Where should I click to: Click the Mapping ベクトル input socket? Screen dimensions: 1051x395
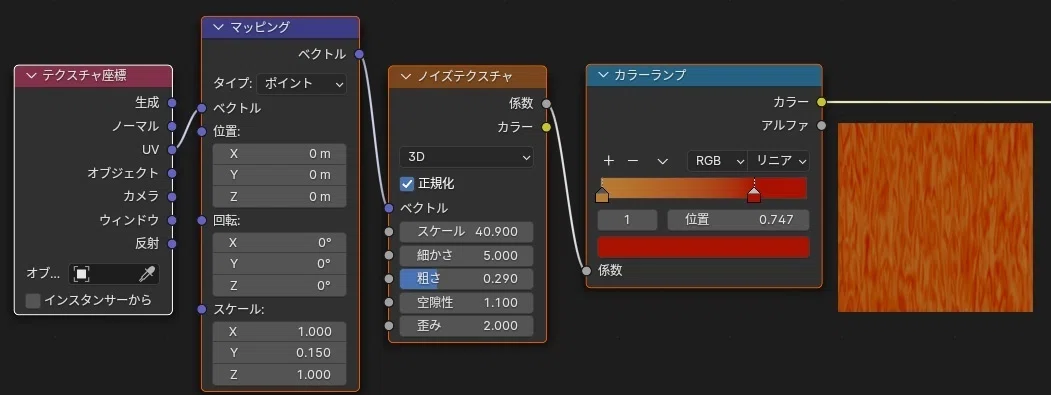pyautogui.click(x=202, y=108)
